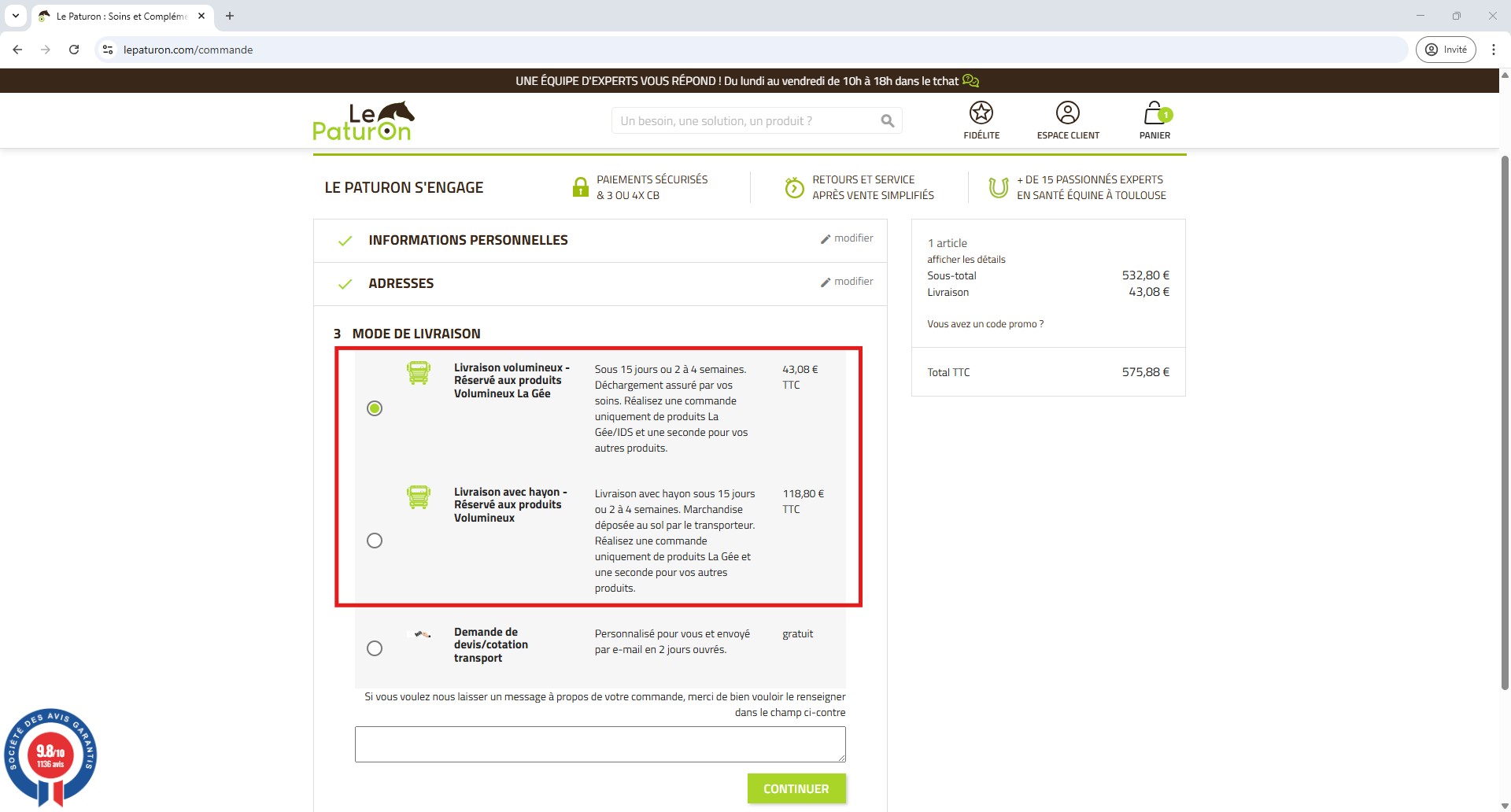Select Livraison volumineux La Gée radio option

375,408
